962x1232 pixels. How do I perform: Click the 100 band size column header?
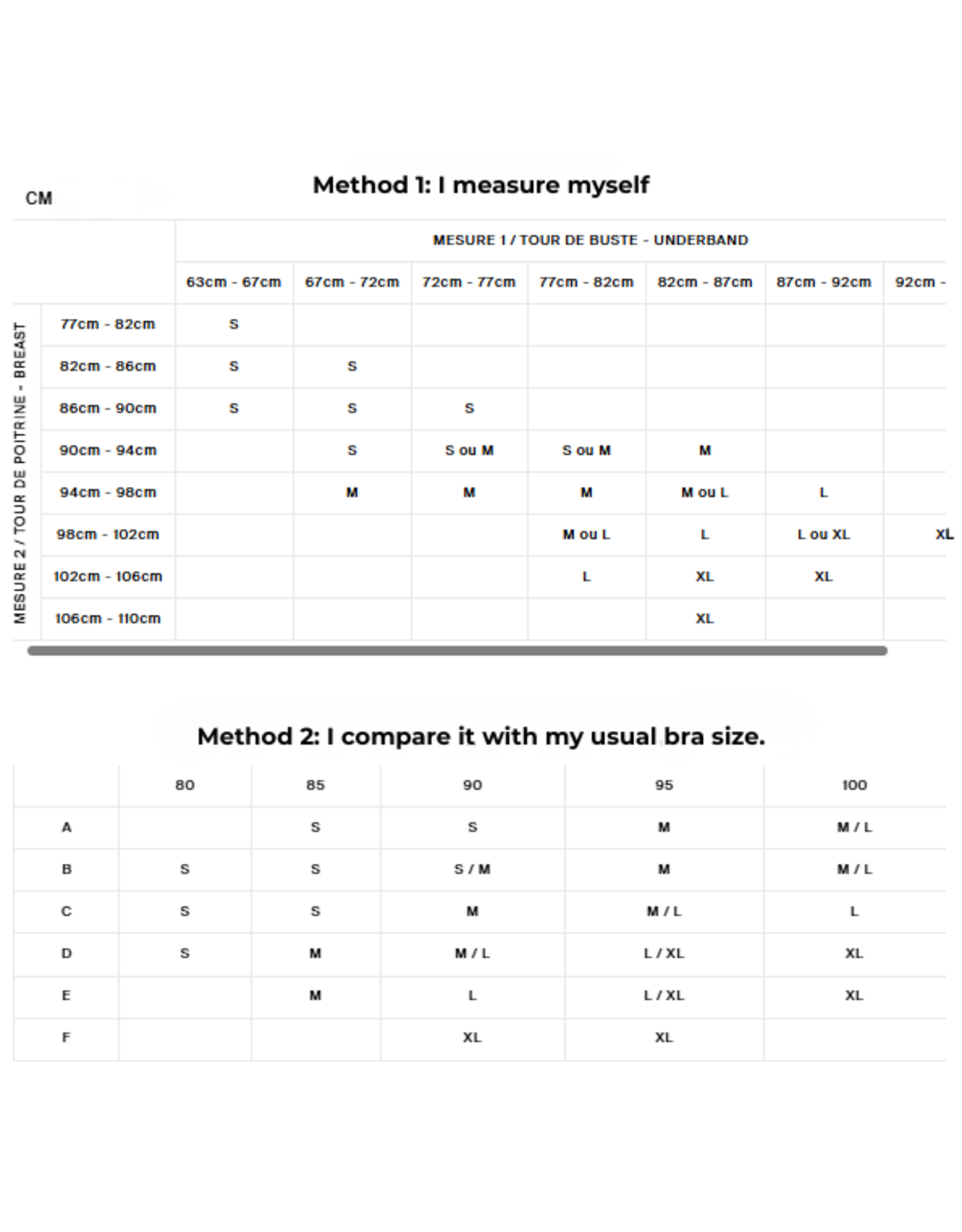[x=854, y=785]
